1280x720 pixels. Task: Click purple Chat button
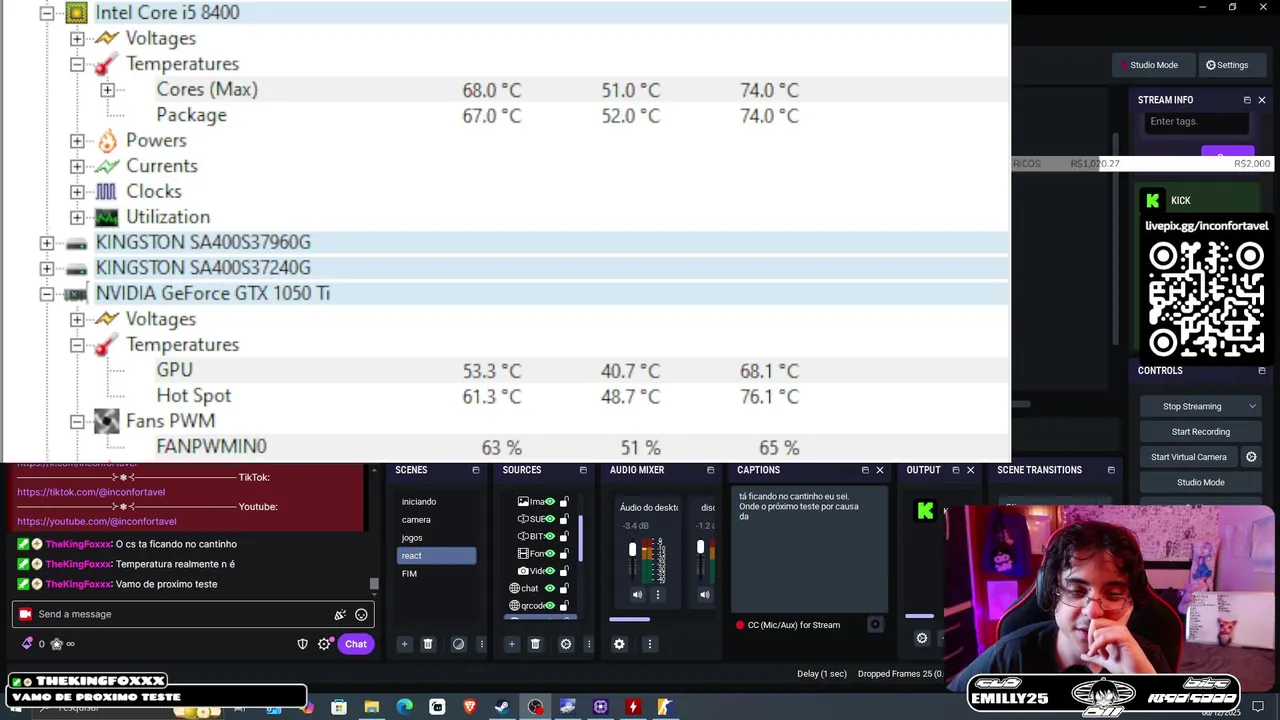356,644
